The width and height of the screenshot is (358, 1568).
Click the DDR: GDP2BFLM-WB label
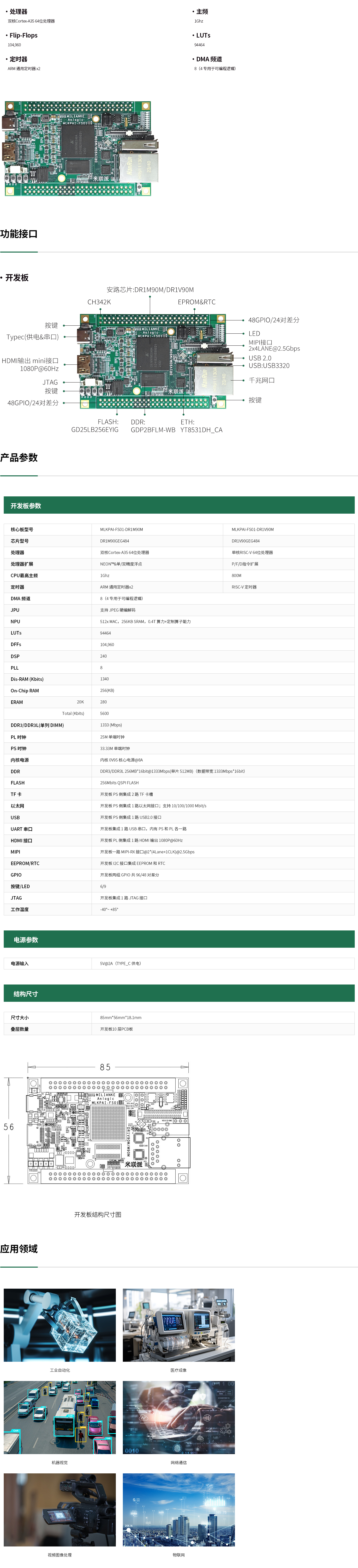153,426
